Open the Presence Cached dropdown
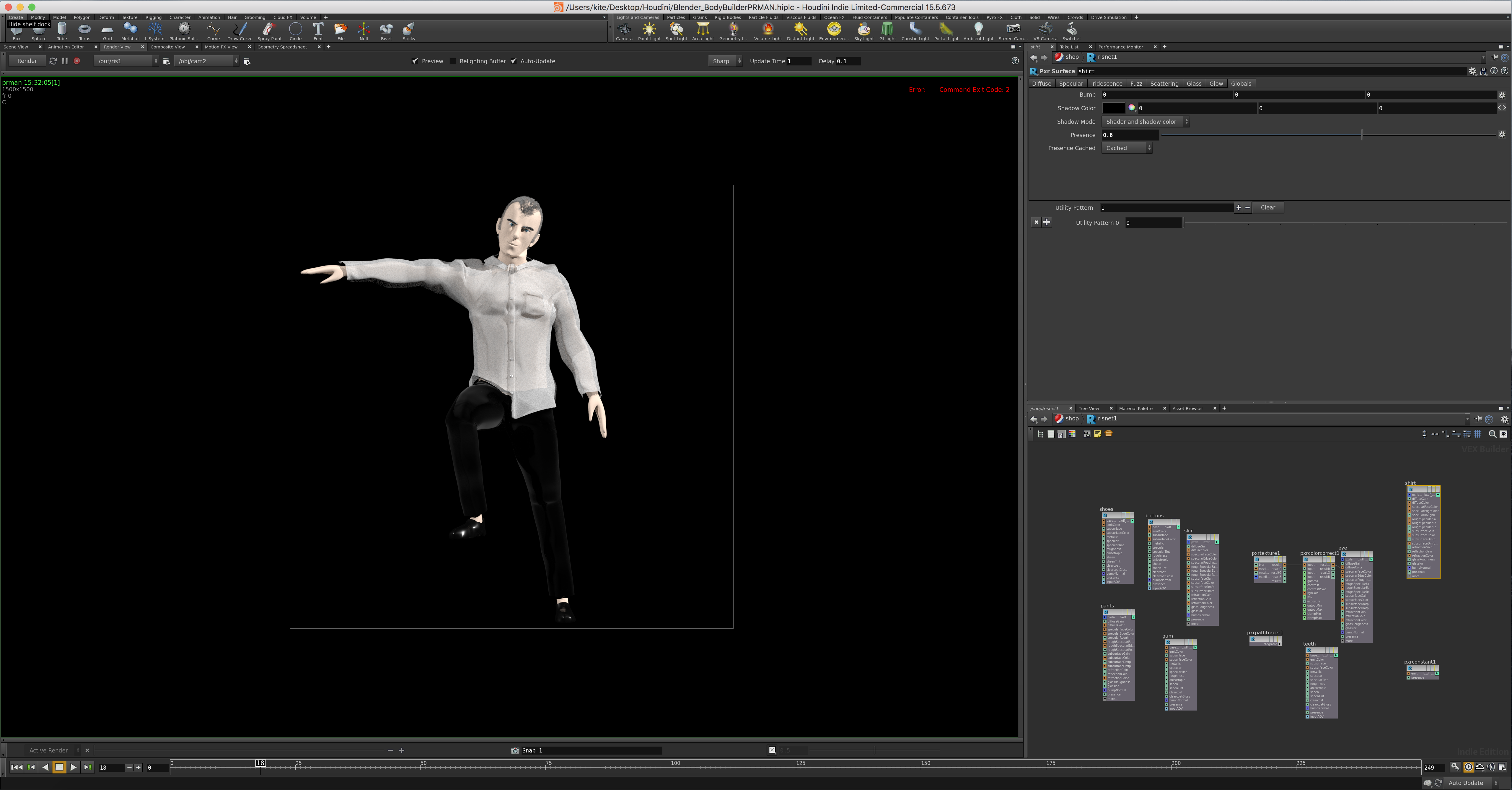 click(1127, 148)
